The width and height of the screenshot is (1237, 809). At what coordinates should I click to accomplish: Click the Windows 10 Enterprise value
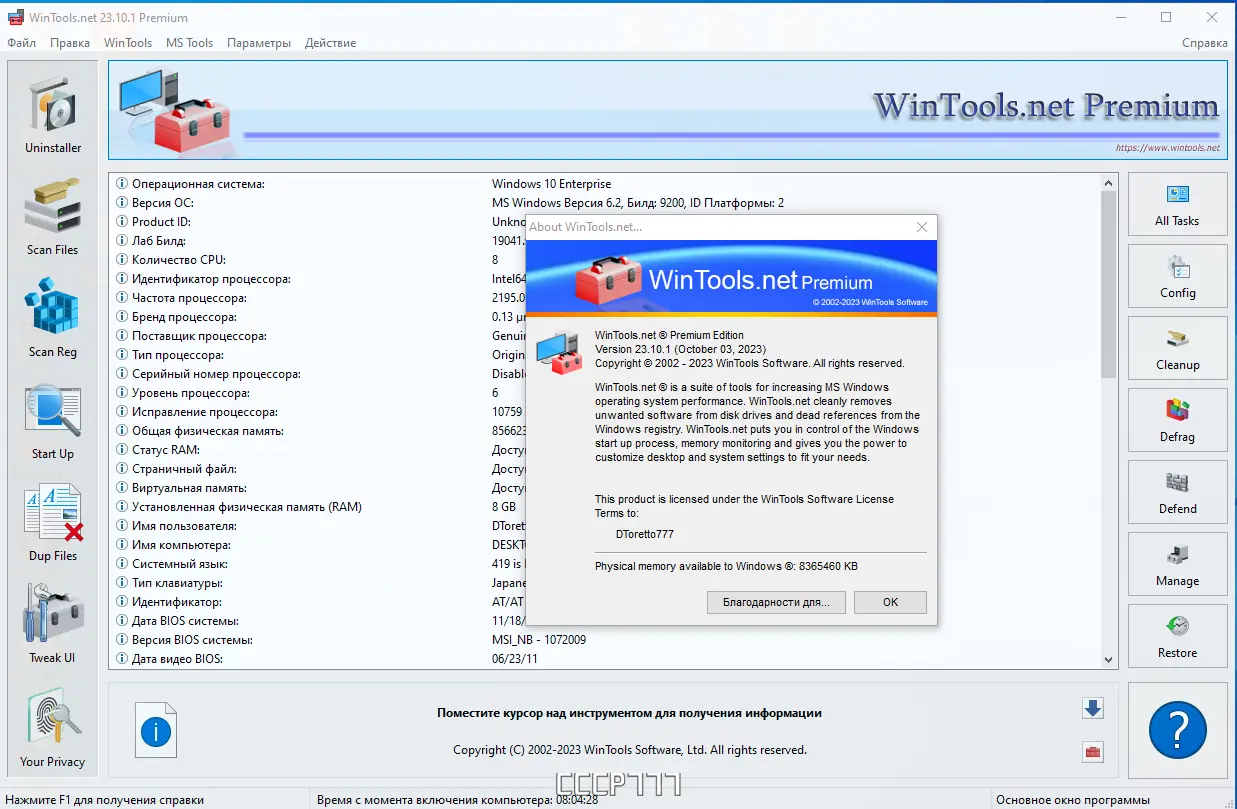(551, 184)
